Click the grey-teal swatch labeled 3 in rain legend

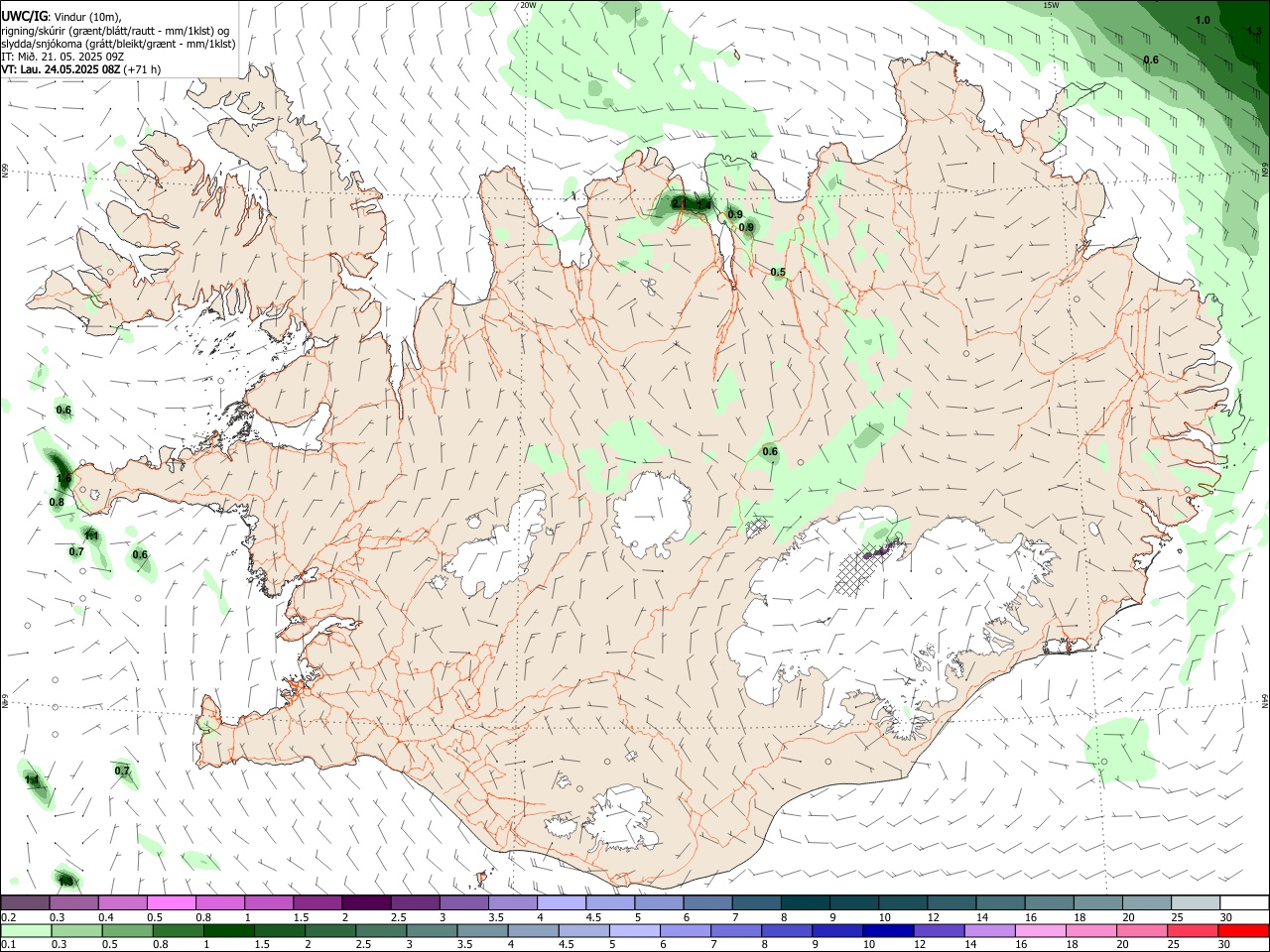coord(432,931)
